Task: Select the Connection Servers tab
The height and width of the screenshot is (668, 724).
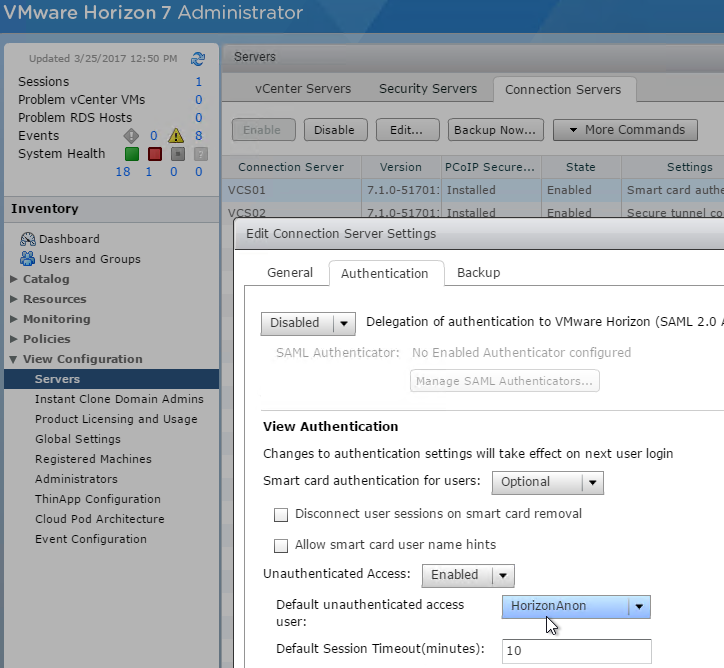Action: (x=563, y=90)
